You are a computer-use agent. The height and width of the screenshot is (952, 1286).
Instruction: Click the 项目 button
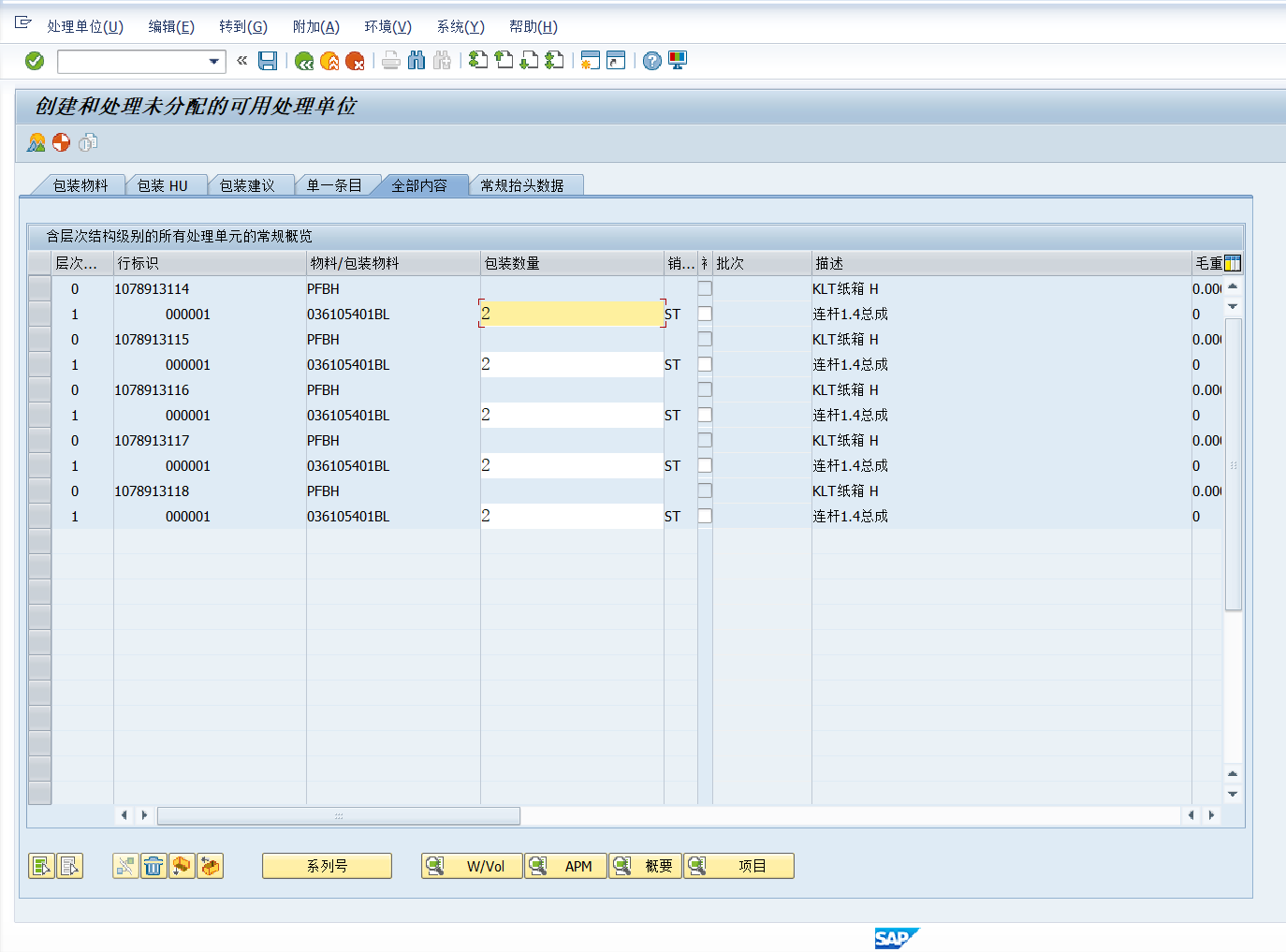pyautogui.click(x=738, y=866)
